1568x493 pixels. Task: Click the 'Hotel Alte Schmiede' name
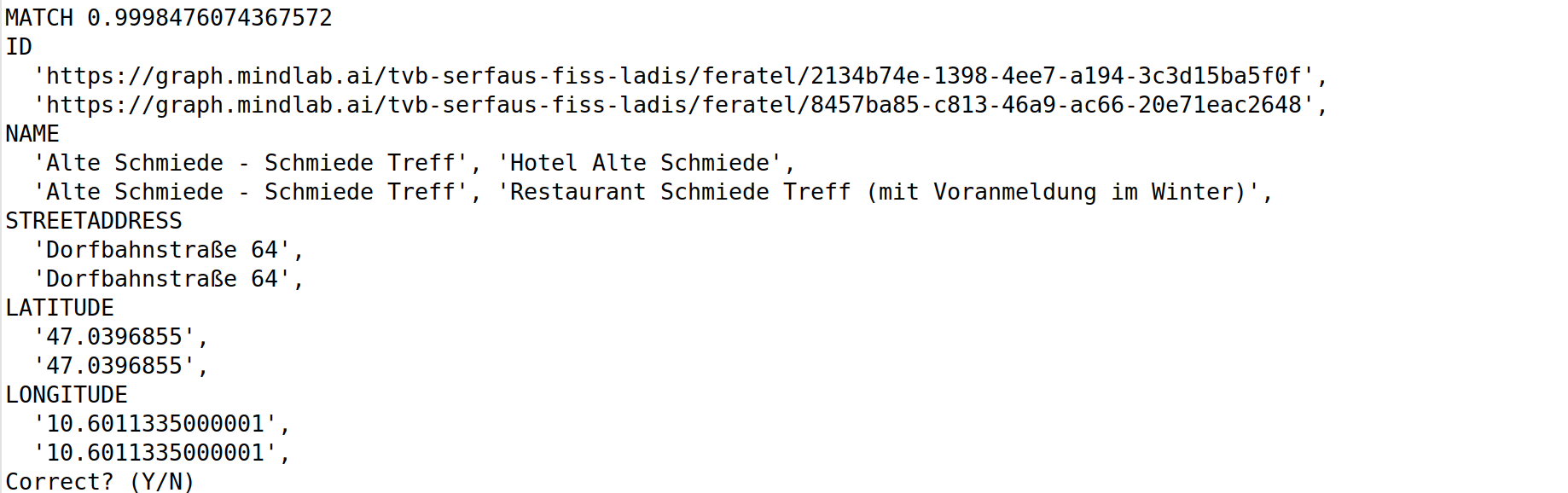pos(640,163)
